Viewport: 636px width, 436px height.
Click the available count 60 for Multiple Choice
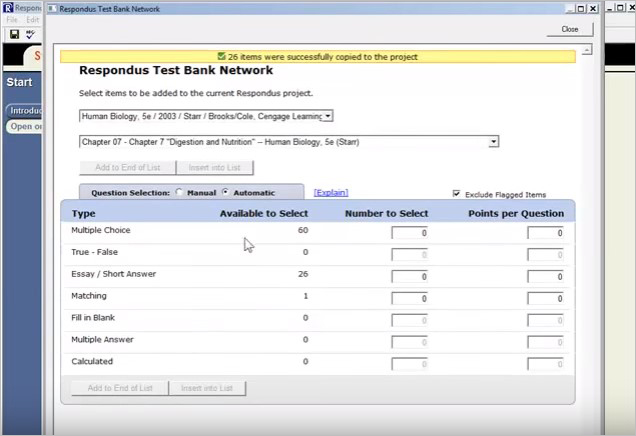click(303, 230)
